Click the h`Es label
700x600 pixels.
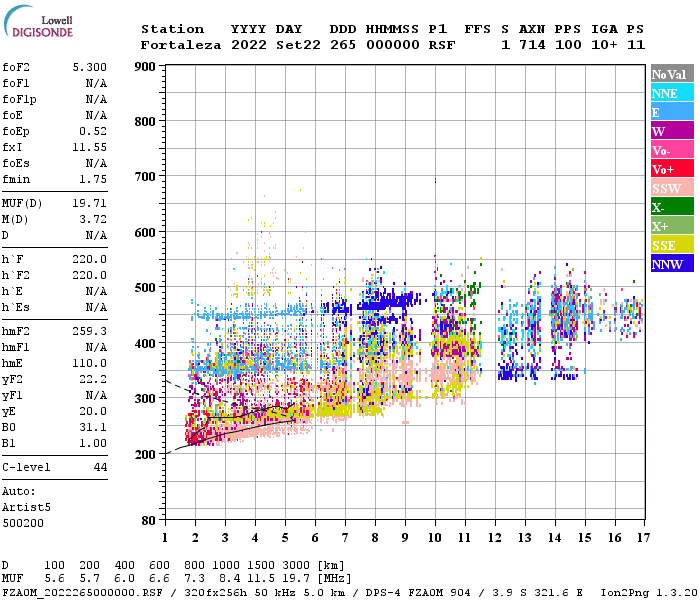pos(16,308)
